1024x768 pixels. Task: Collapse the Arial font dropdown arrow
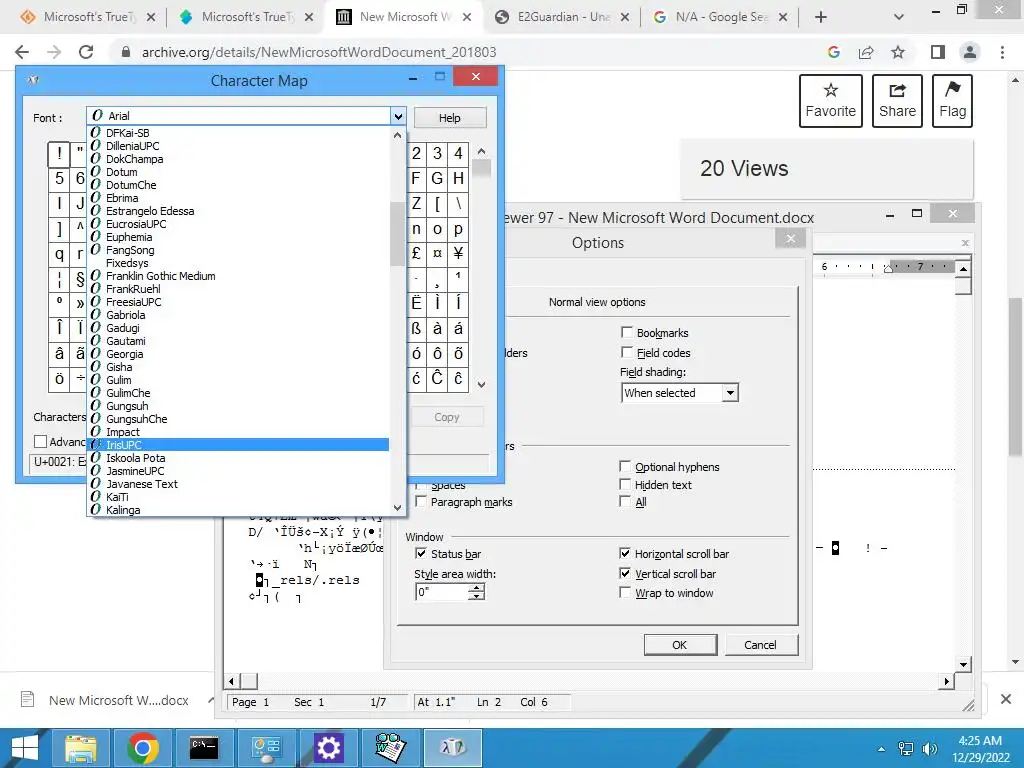tap(398, 116)
